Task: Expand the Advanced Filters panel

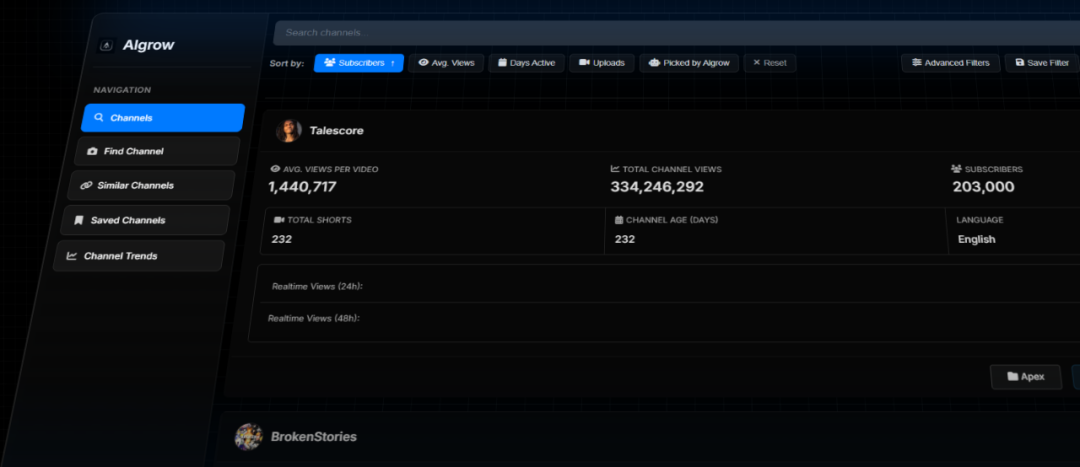Action: click(x=950, y=63)
